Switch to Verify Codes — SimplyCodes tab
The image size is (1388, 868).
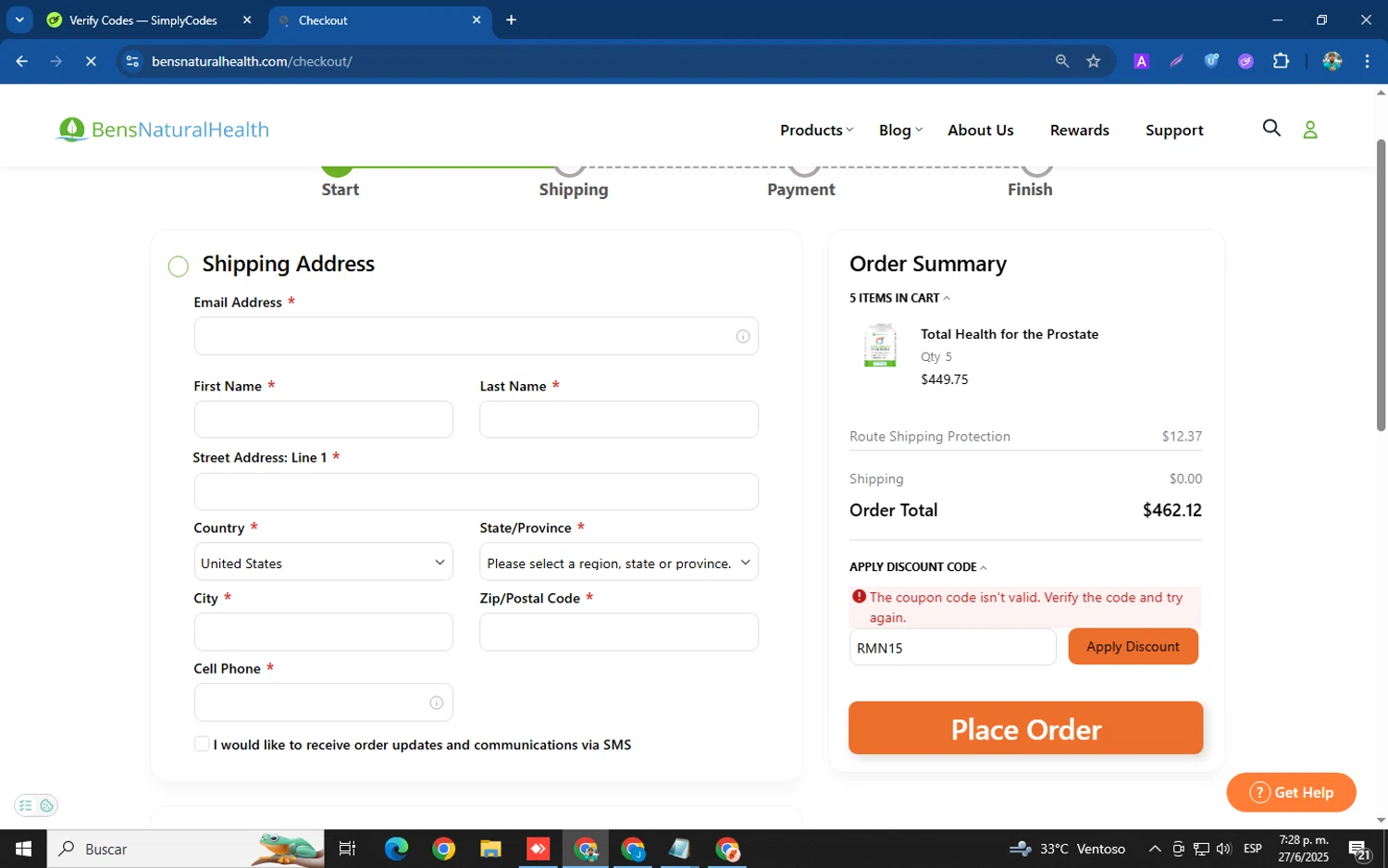143,20
